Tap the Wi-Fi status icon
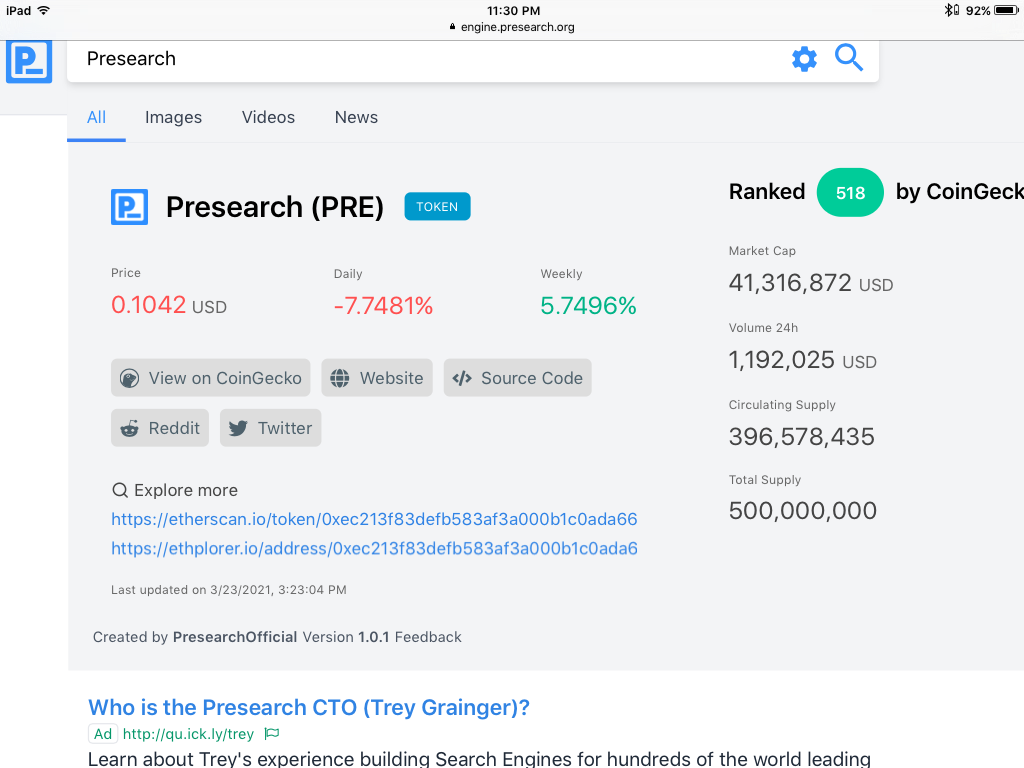The height and width of the screenshot is (768, 1024). point(44,10)
